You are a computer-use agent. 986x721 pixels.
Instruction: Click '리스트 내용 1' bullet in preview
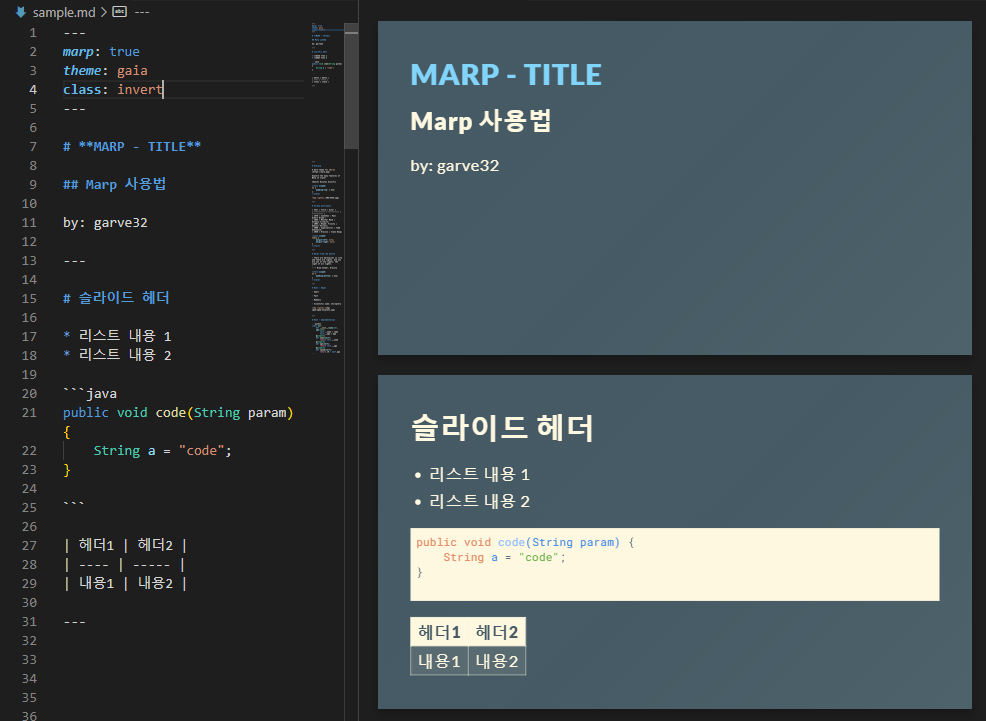tap(479, 474)
